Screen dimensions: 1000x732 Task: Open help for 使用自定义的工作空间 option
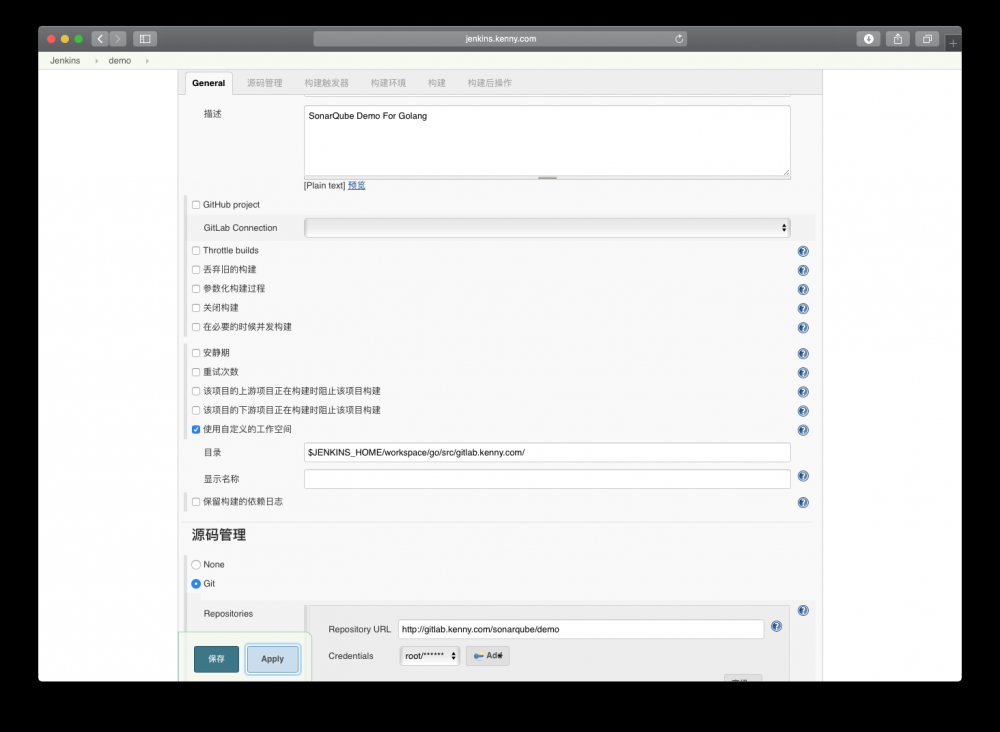(x=802, y=430)
